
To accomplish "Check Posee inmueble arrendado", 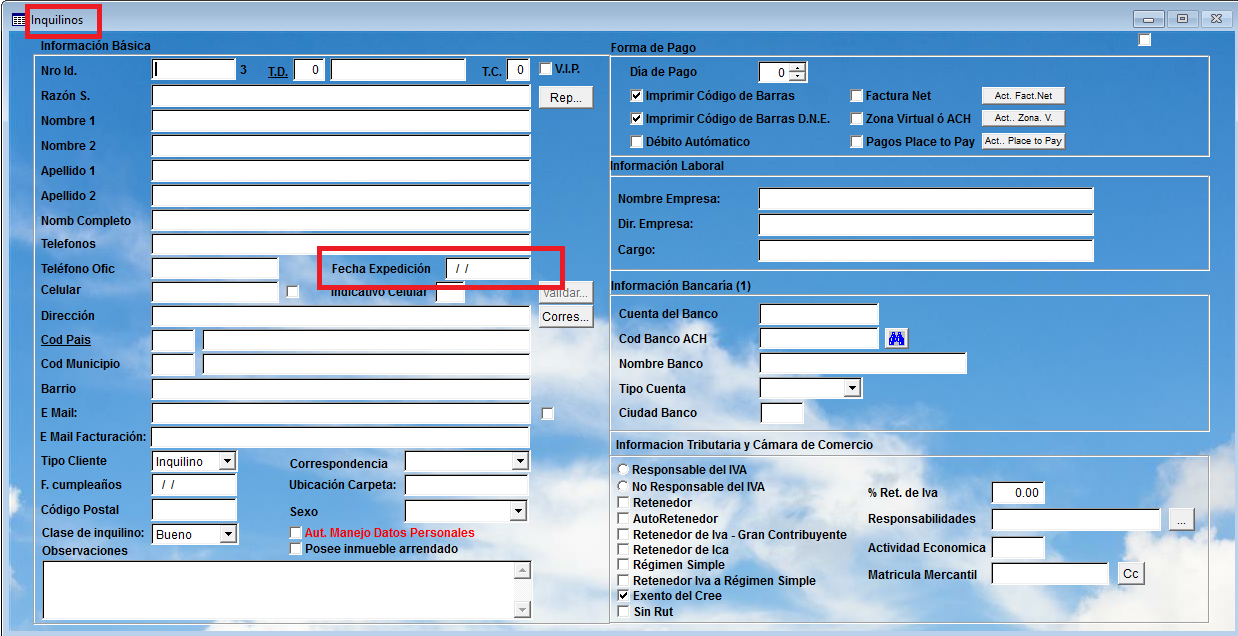I will coord(296,549).
